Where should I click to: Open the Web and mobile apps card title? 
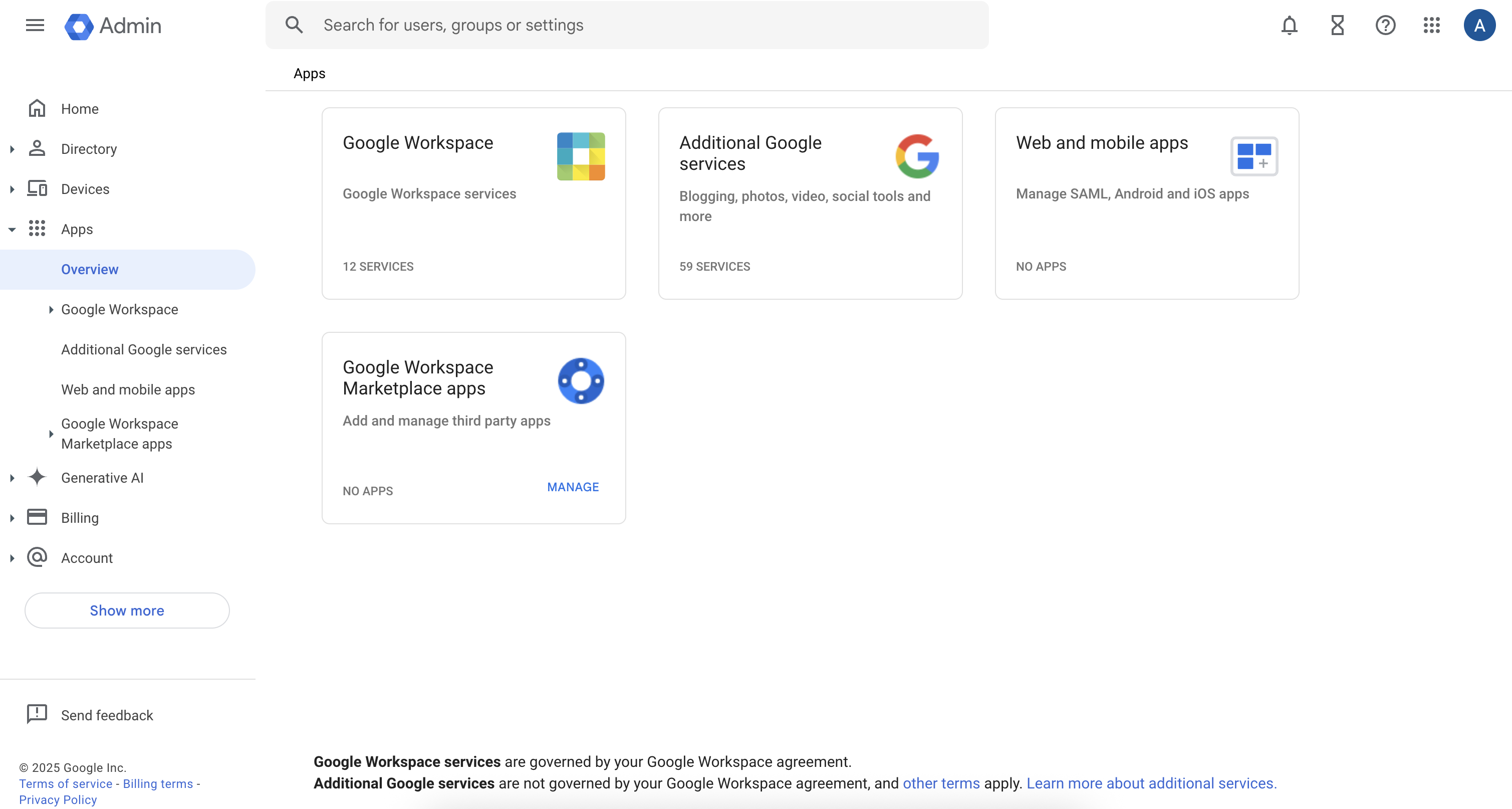tap(1102, 143)
